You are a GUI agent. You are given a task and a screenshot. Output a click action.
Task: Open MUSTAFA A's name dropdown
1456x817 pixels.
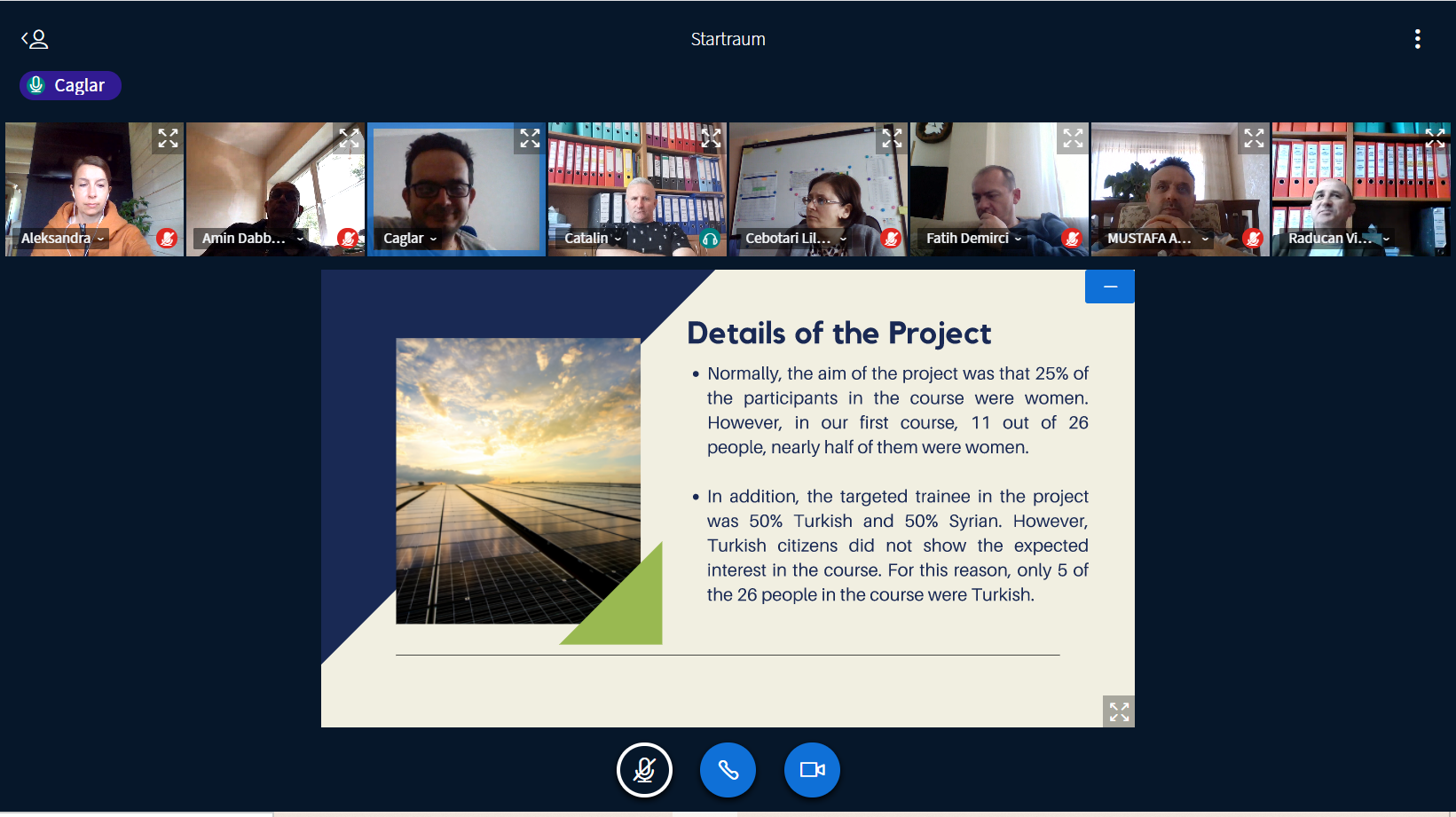1158,238
